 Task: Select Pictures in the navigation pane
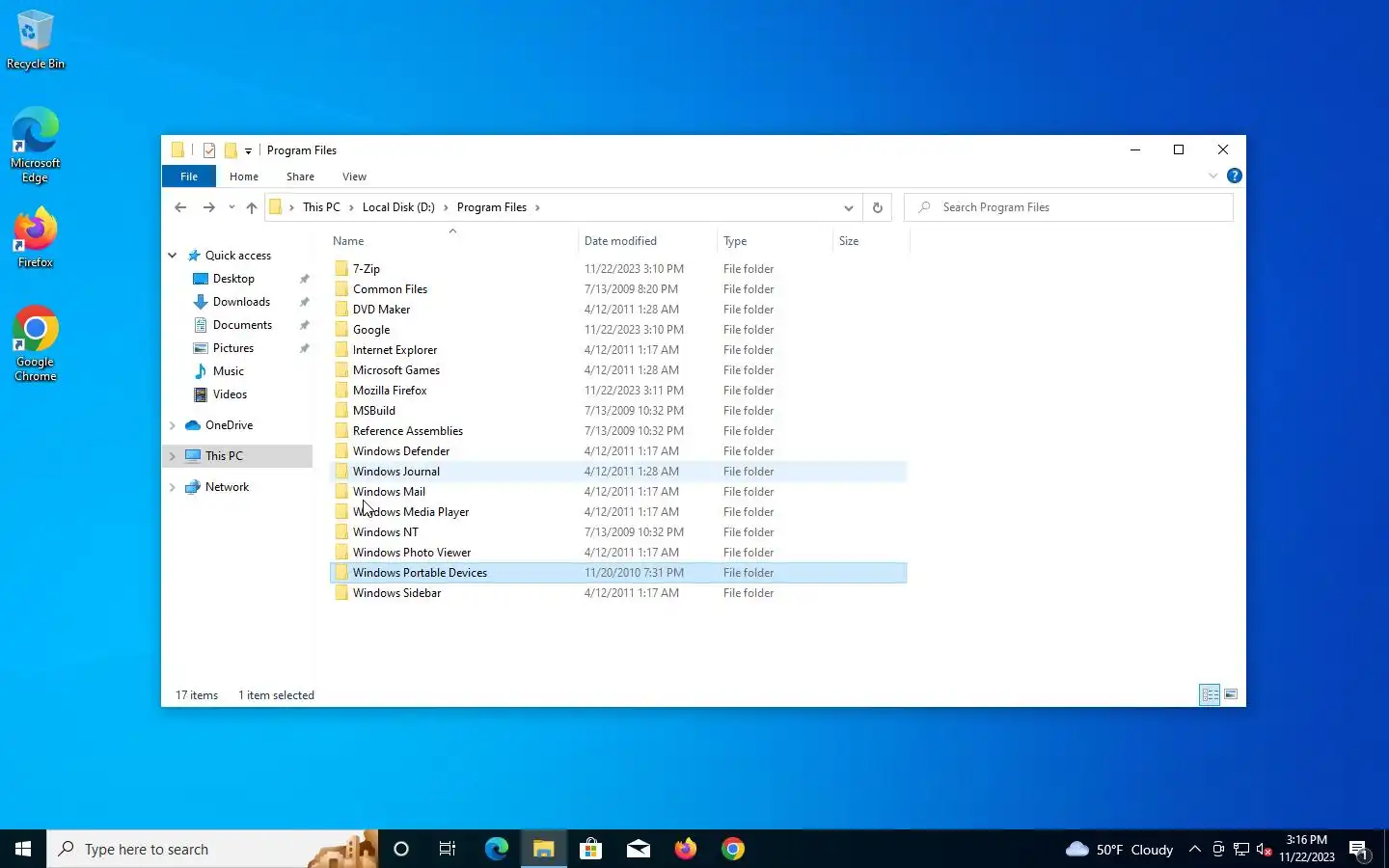point(233,348)
